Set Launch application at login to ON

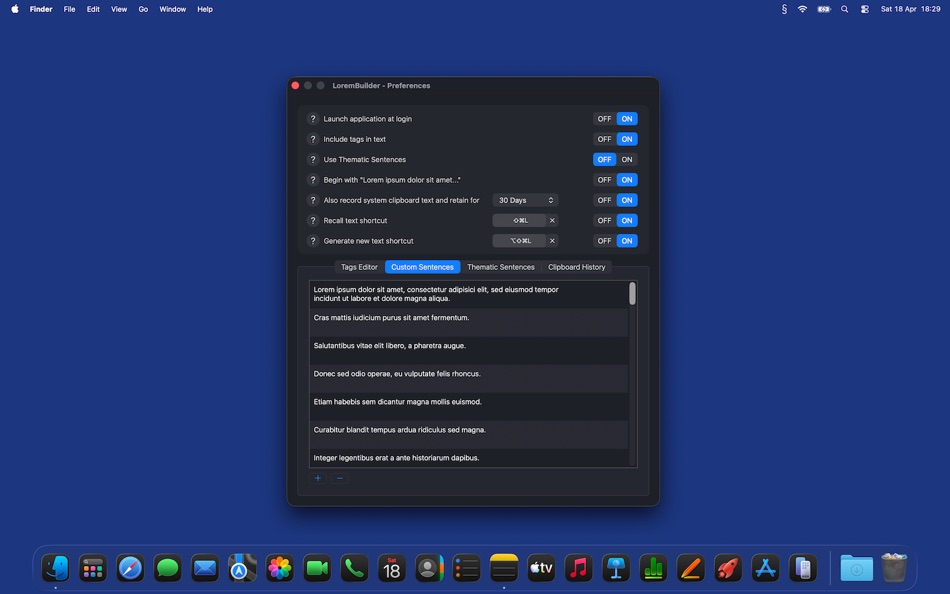pyautogui.click(x=627, y=119)
